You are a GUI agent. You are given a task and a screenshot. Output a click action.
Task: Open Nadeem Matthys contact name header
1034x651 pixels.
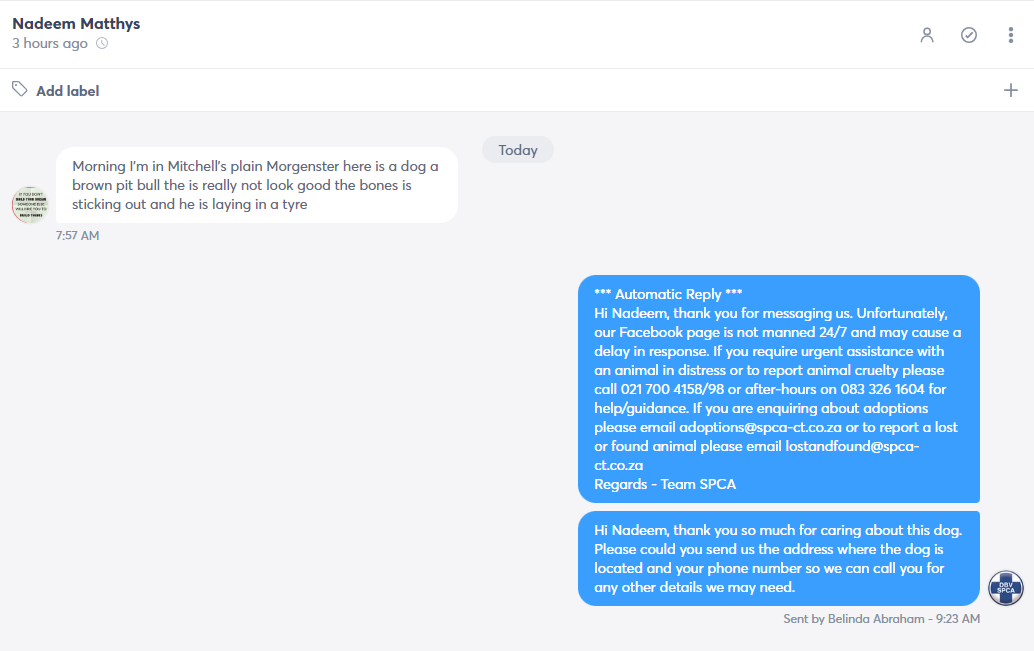76,24
